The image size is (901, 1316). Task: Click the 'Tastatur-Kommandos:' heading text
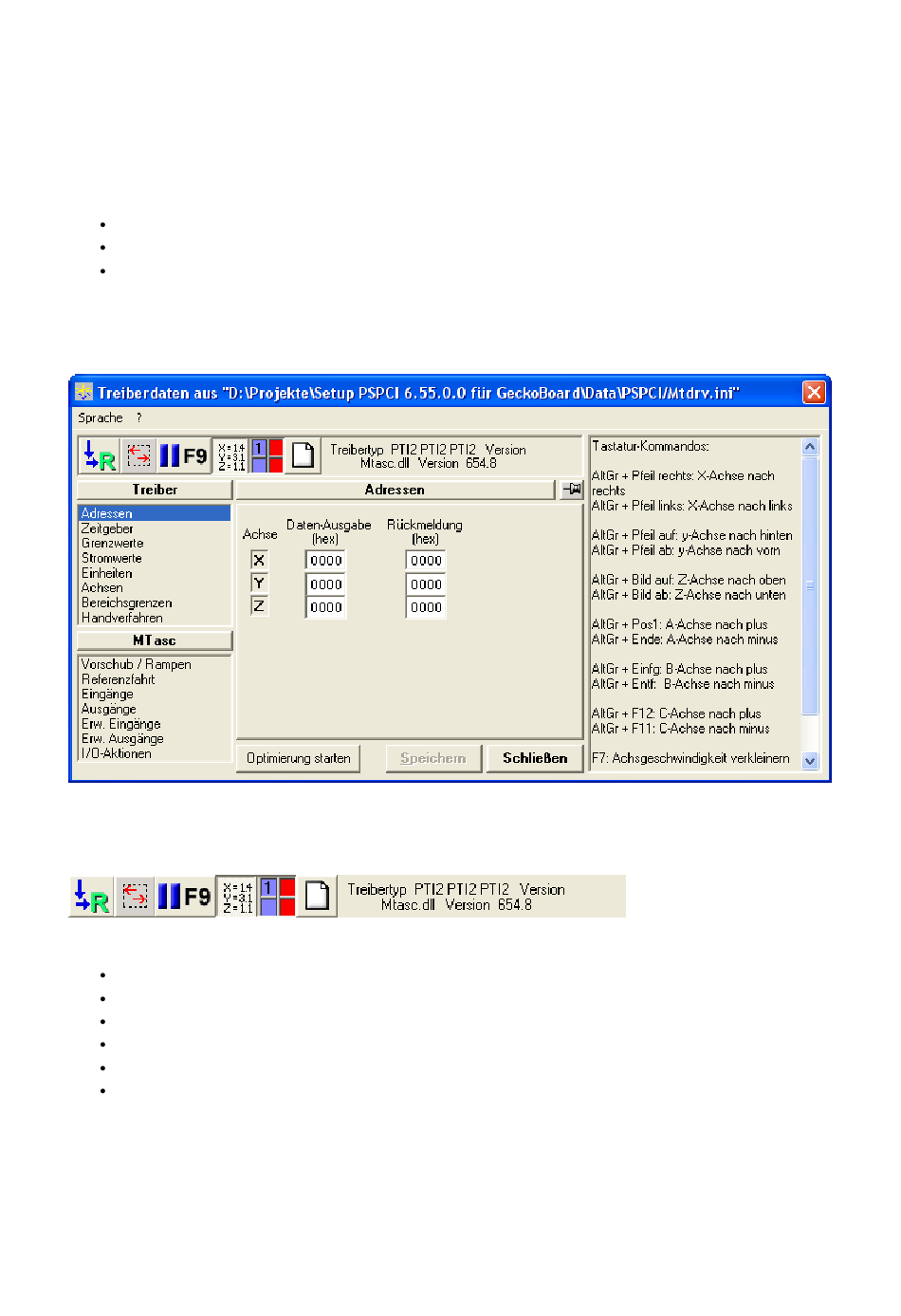(x=651, y=446)
